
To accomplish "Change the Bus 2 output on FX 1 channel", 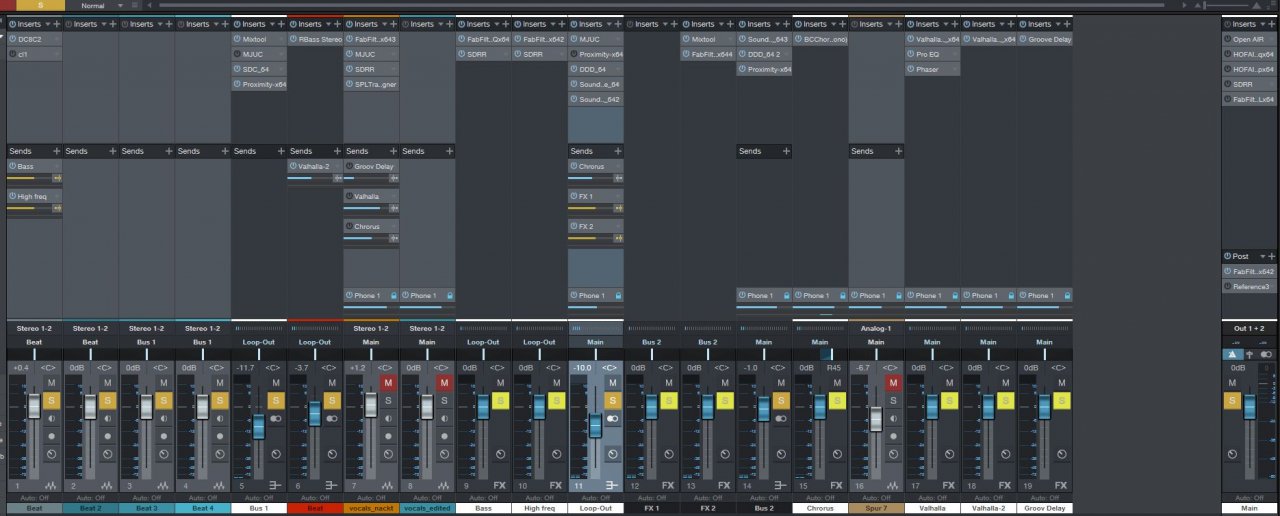I will tap(651, 342).
